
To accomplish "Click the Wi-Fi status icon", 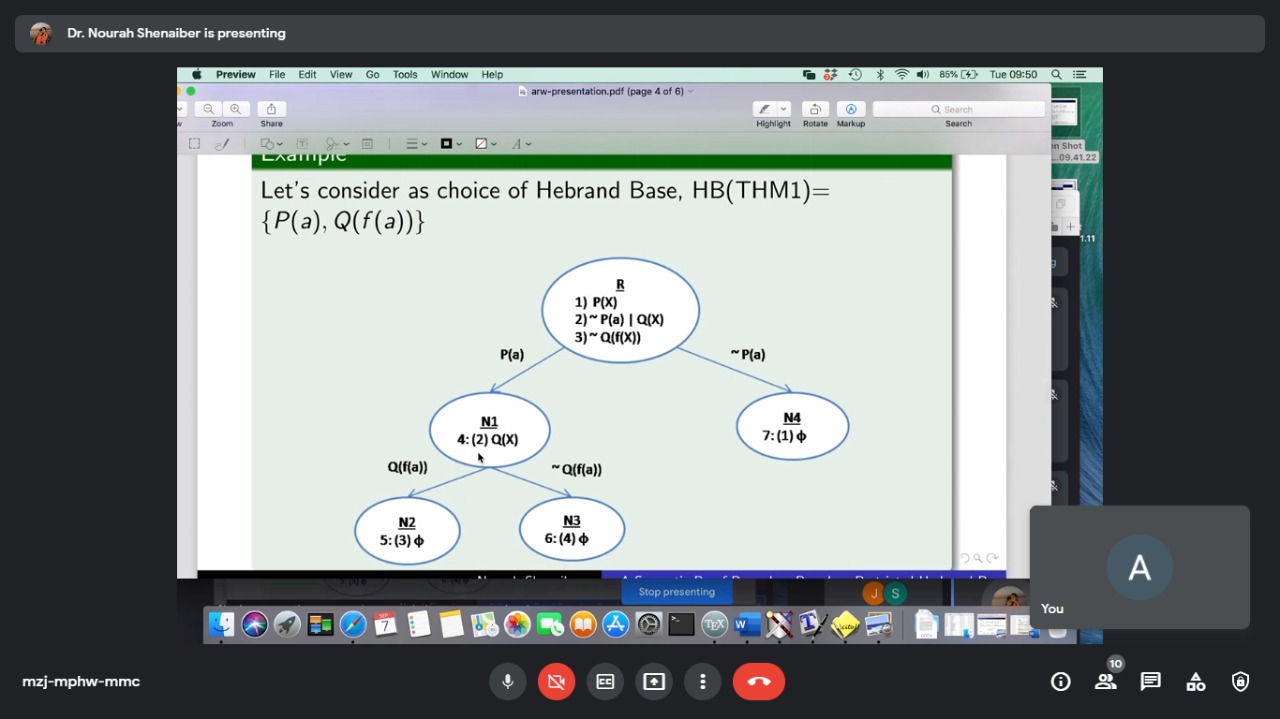I will (902, 74).
